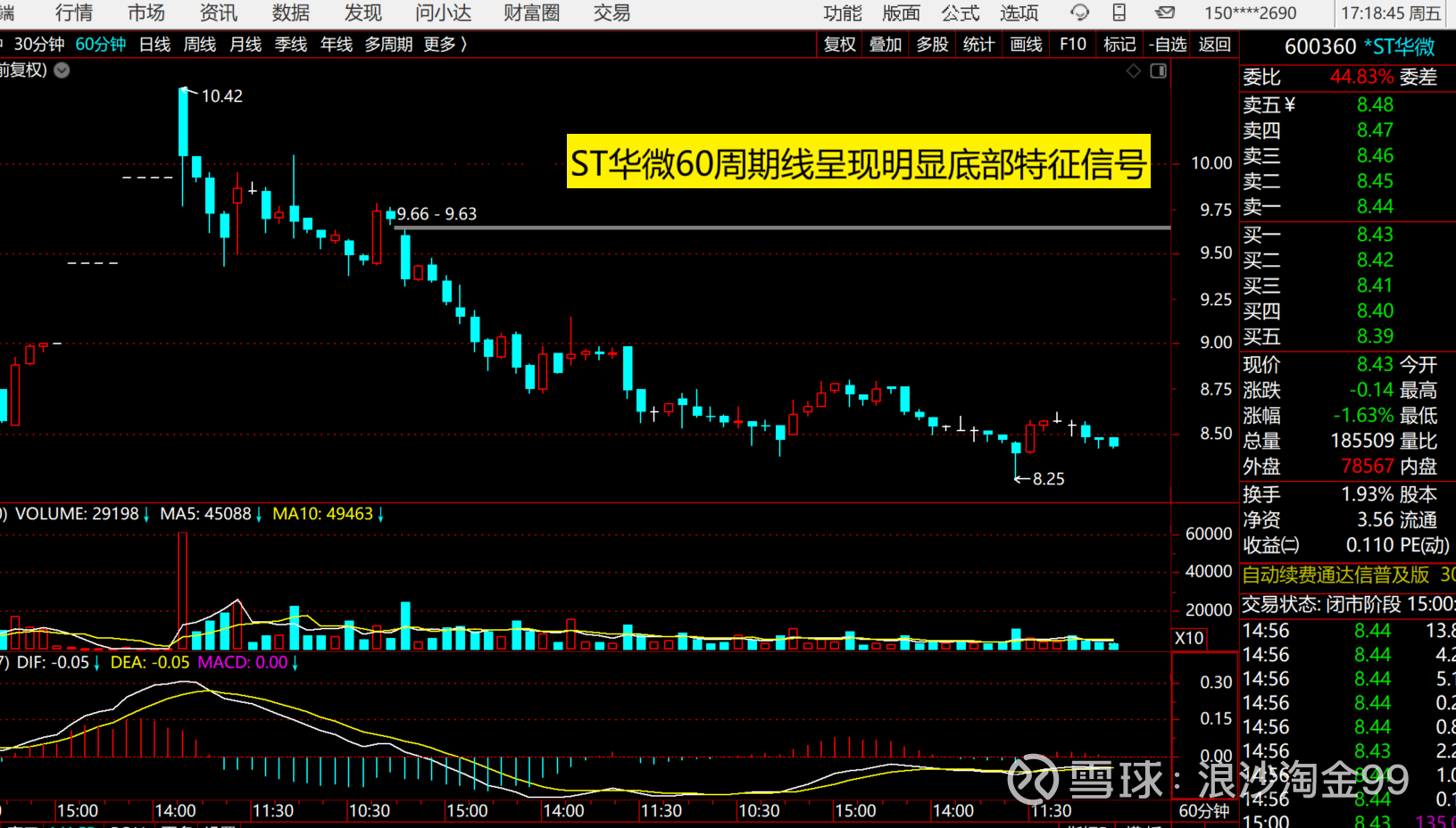Screen dimensions: 1456x828
Task: Open the 问小达 menu
Action: coord(444,12)
